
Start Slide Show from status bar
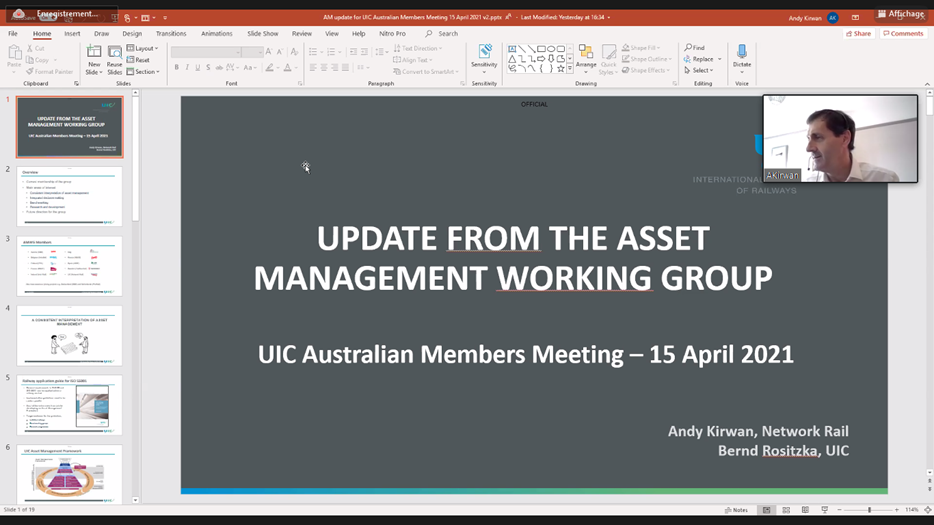pos(824,510)
